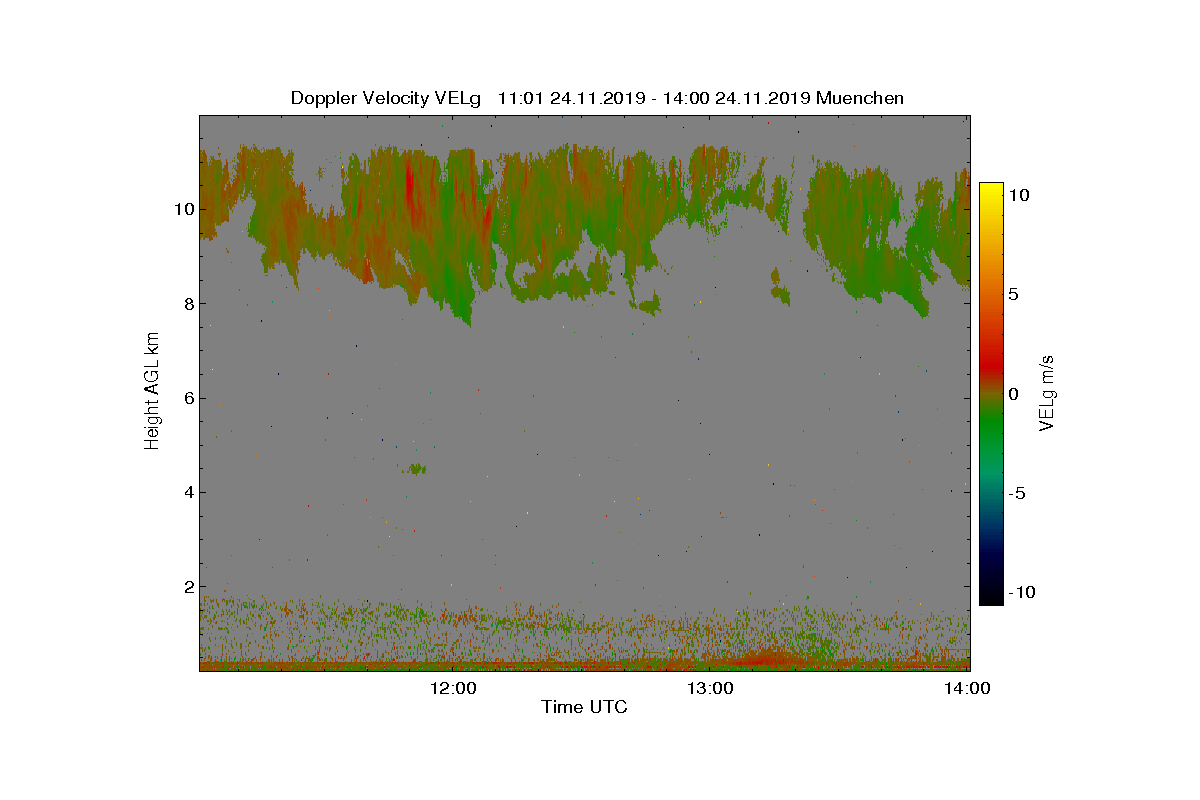Click the 'Time UTC' axis title
The width and height of the screenshot is (1200, 800).
[584, 708]
